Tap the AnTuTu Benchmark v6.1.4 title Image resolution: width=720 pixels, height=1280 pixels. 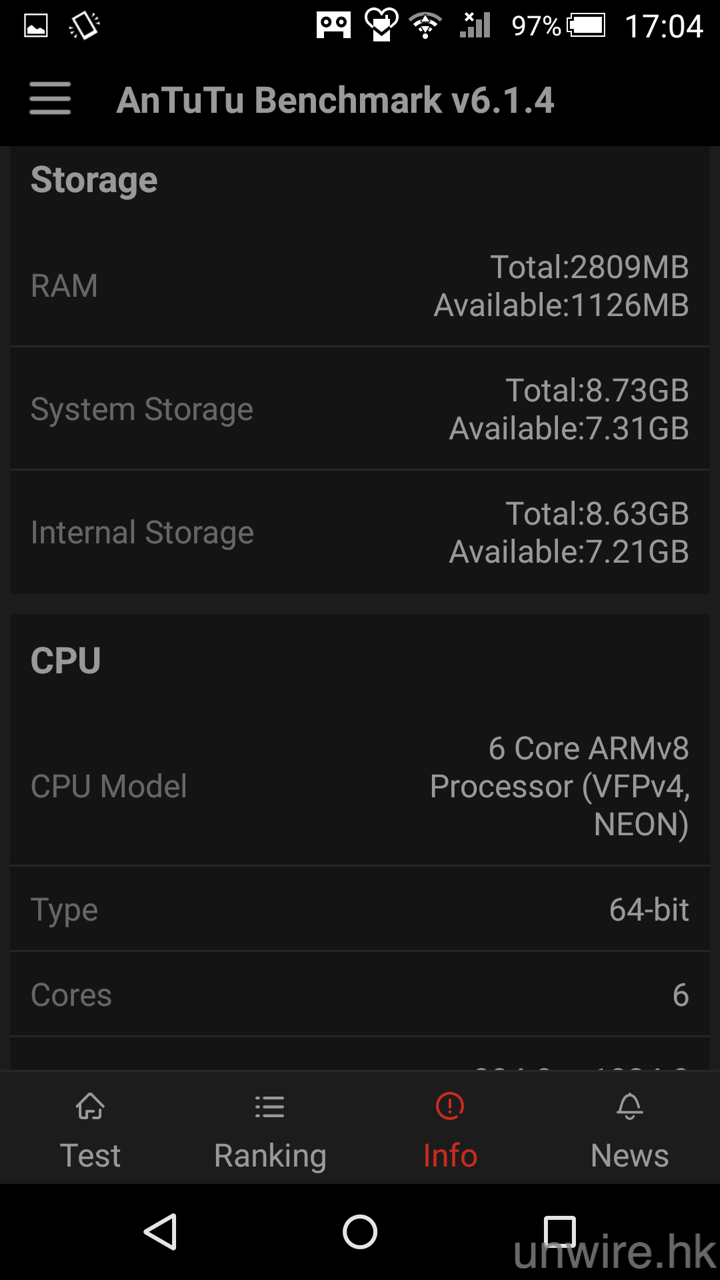(x=335, y=100)
